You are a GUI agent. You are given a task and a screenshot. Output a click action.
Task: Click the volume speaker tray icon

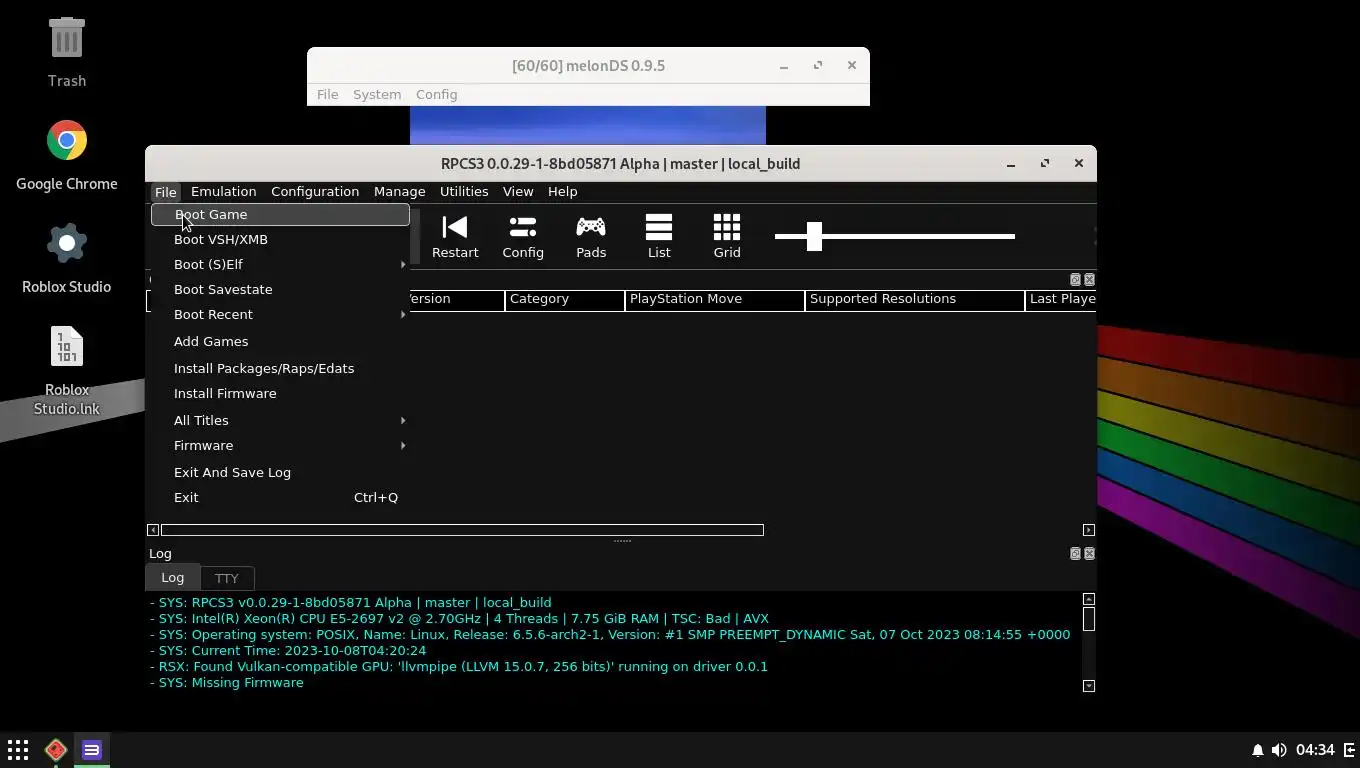click(x=1279, y=750)
